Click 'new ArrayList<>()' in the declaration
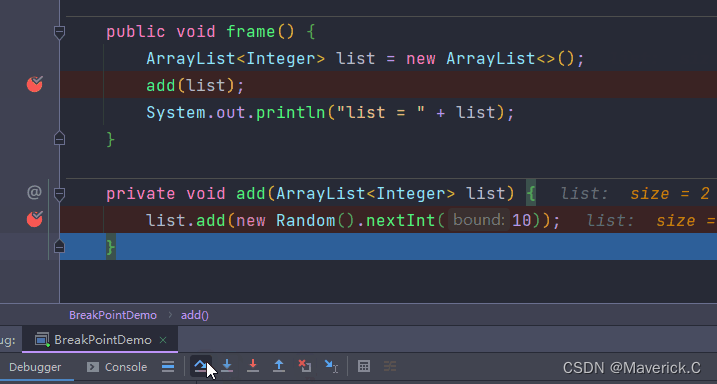This screenshot has width=717, height=384. tap(490, 59)
